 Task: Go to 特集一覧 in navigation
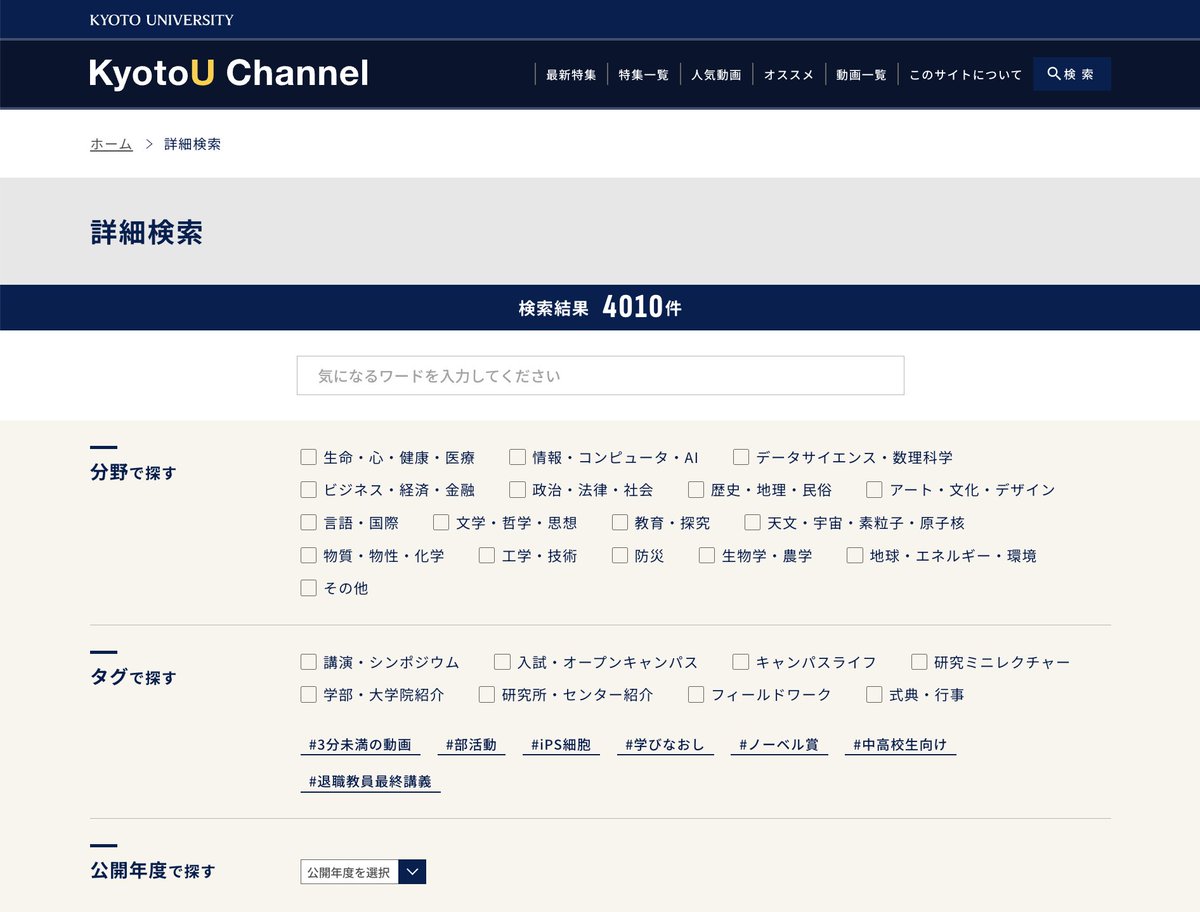point(643,75)
